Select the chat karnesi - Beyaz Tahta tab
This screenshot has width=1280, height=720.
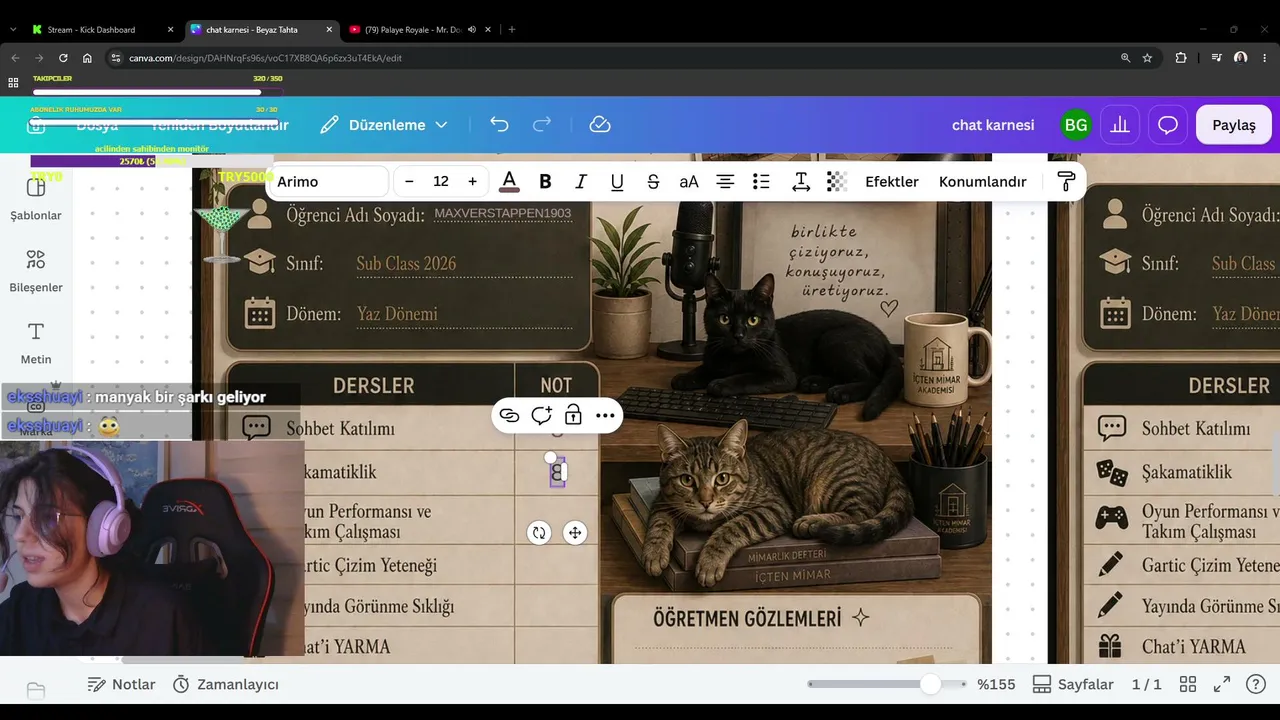tap(260, 30)
